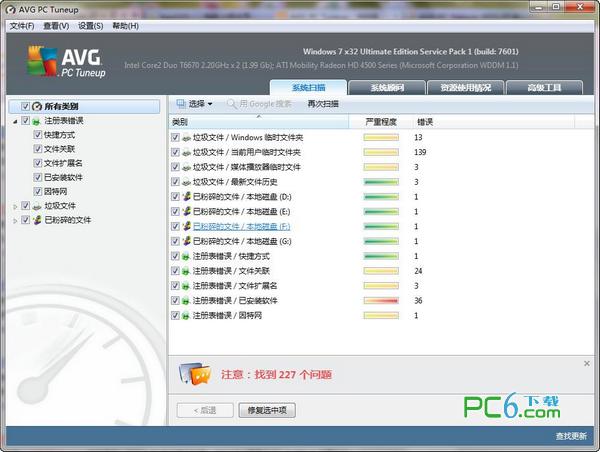600x452 pixels.
Task: Click the icon for 垃圾文件 / Windows 临时文件夹
Action: tap(186, 137)
